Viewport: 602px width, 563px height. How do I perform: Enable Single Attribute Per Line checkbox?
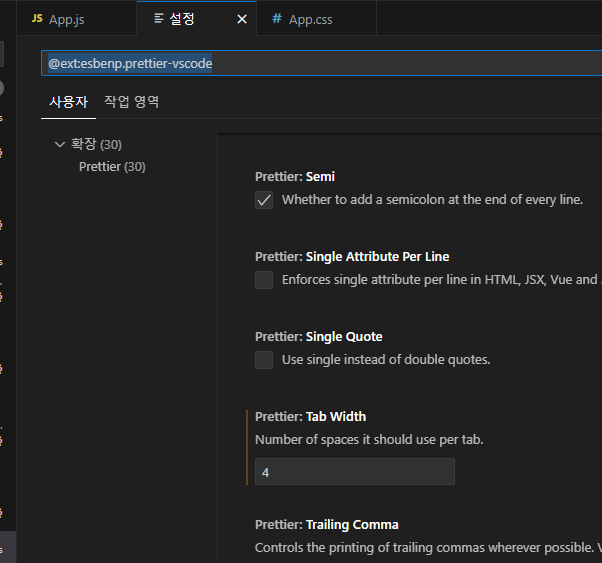tap(264, 280)
